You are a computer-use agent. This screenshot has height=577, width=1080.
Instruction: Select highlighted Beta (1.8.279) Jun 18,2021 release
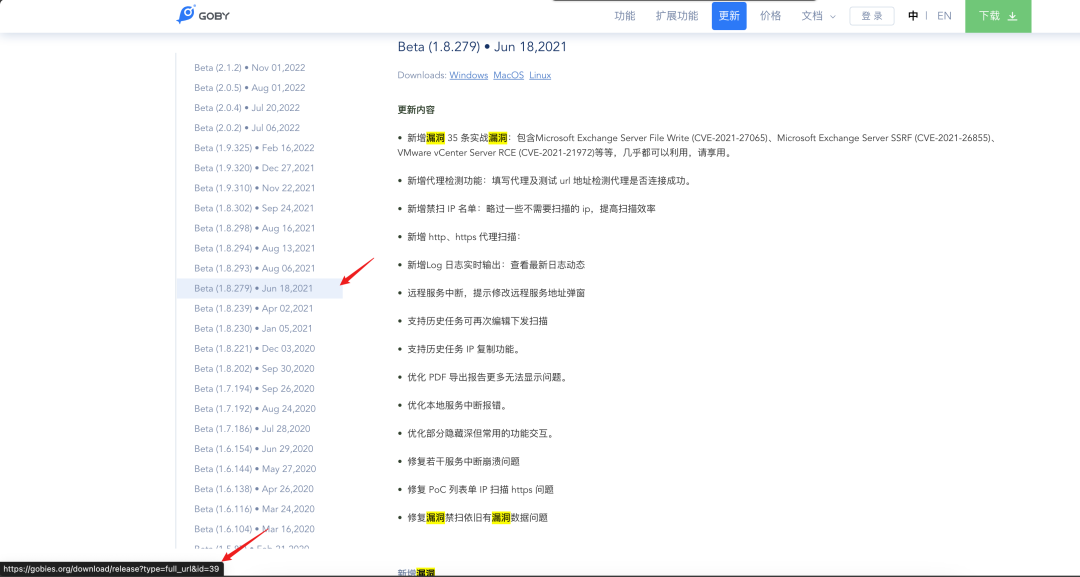pyautogui.click(x=259, y=288)
